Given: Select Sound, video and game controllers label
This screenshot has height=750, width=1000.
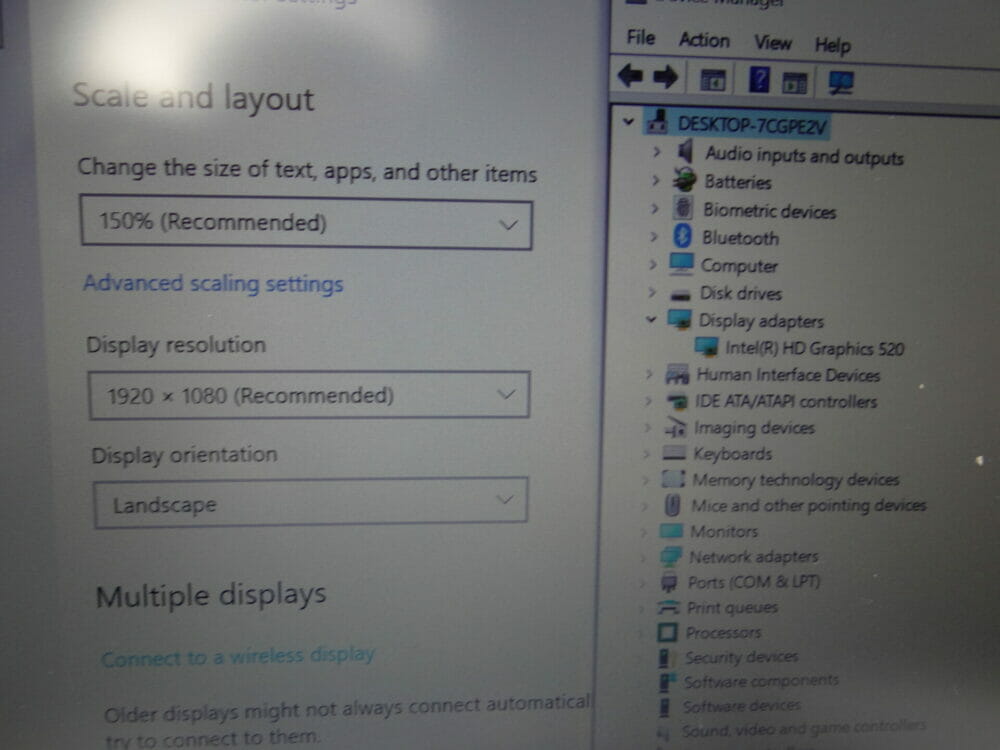Looking at the screenshot, I should click(x=803, y=728).
